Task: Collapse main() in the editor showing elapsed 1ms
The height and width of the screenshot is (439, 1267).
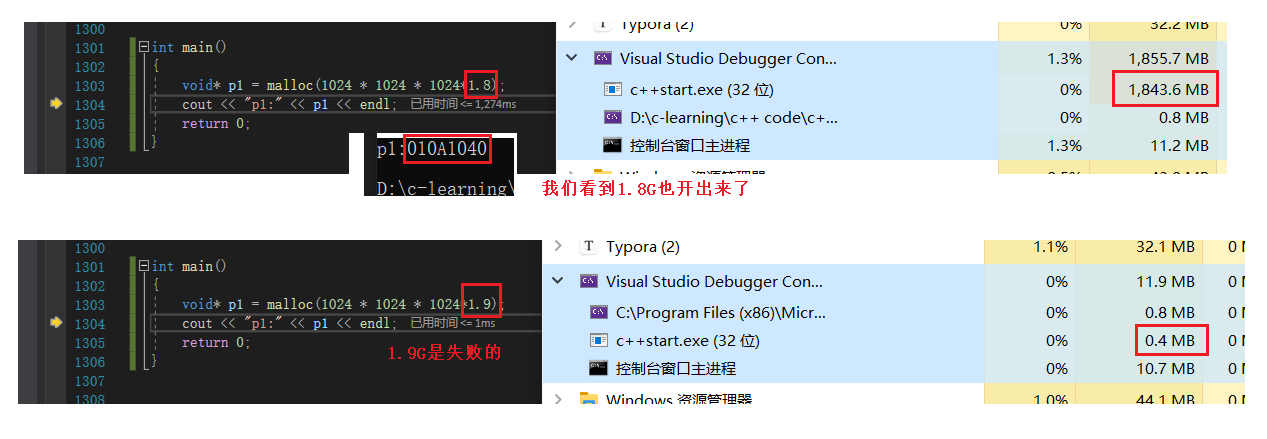Action: (144, 267)
